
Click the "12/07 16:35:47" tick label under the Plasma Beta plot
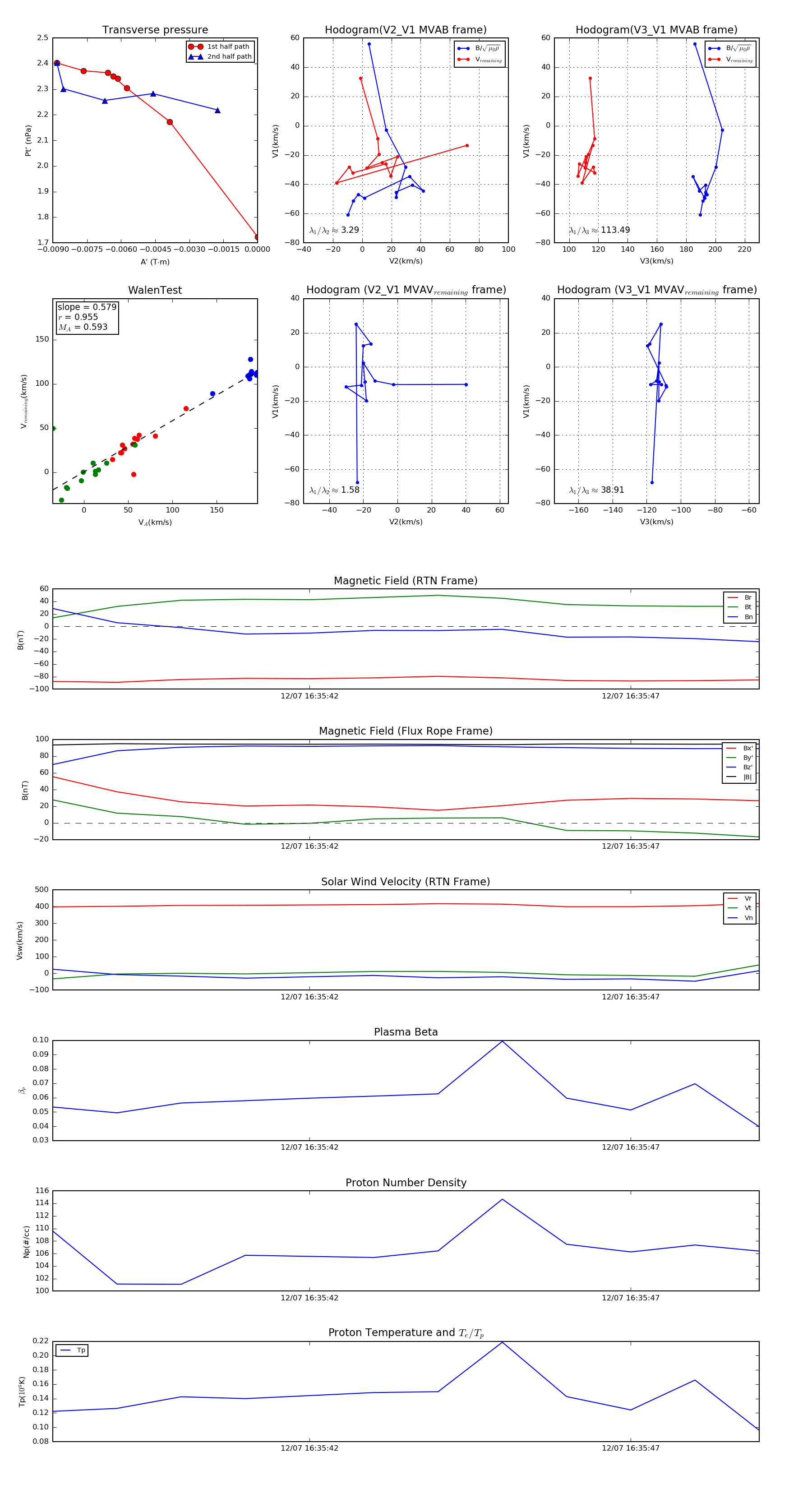point(631,1147)
